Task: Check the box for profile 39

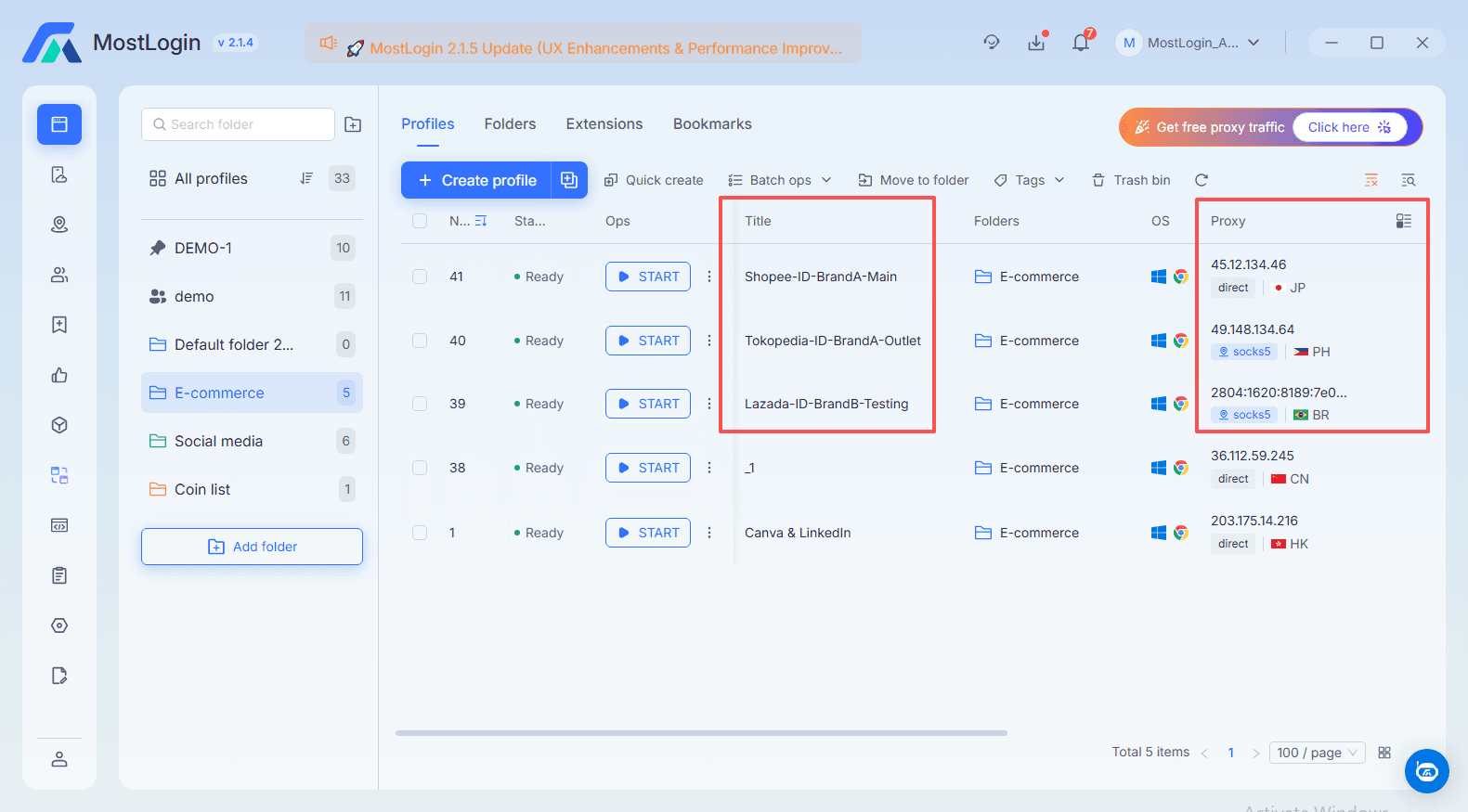Action: [x=420, y=404]
